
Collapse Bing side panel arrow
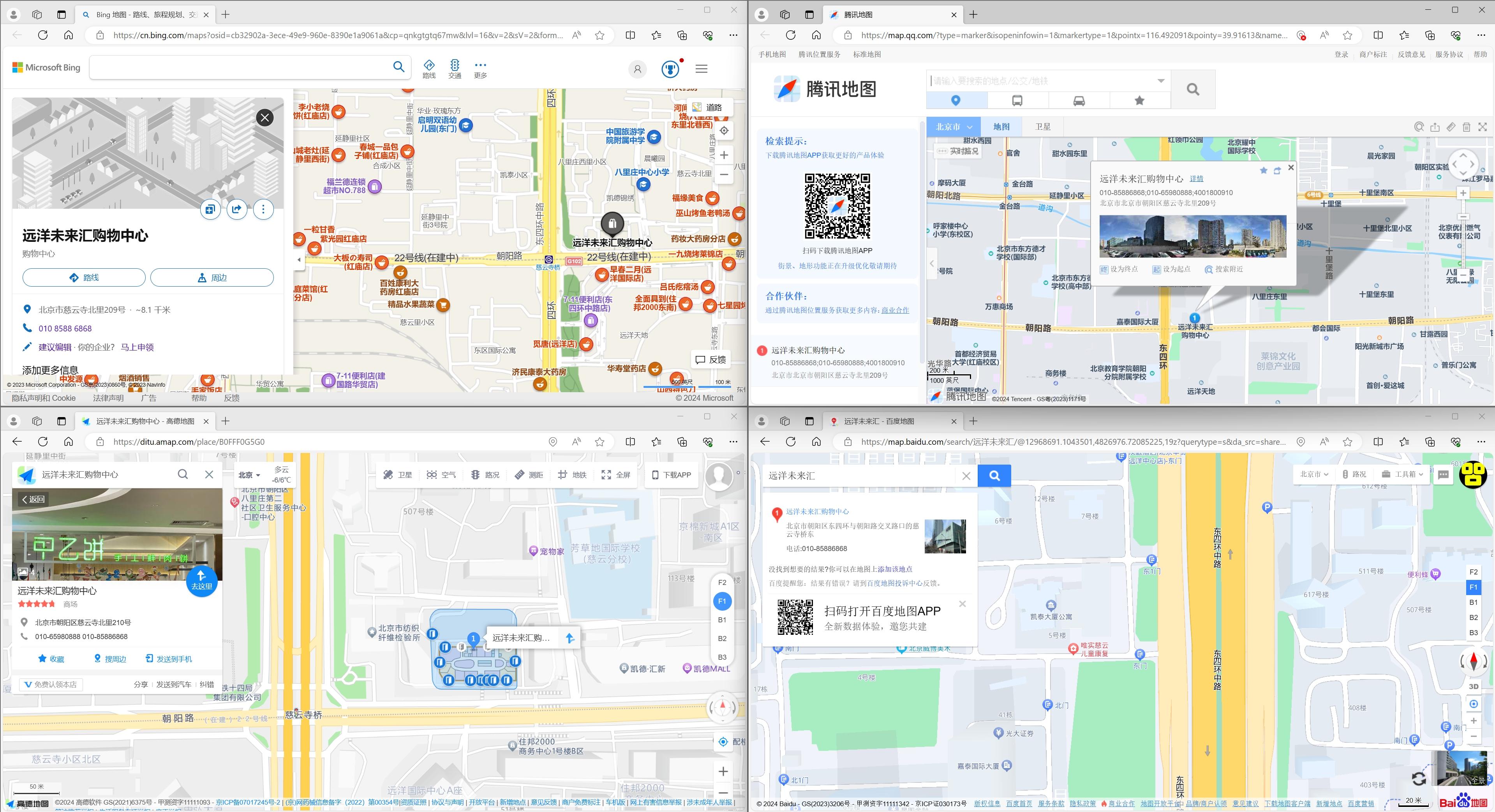click(x=299, y=259)
